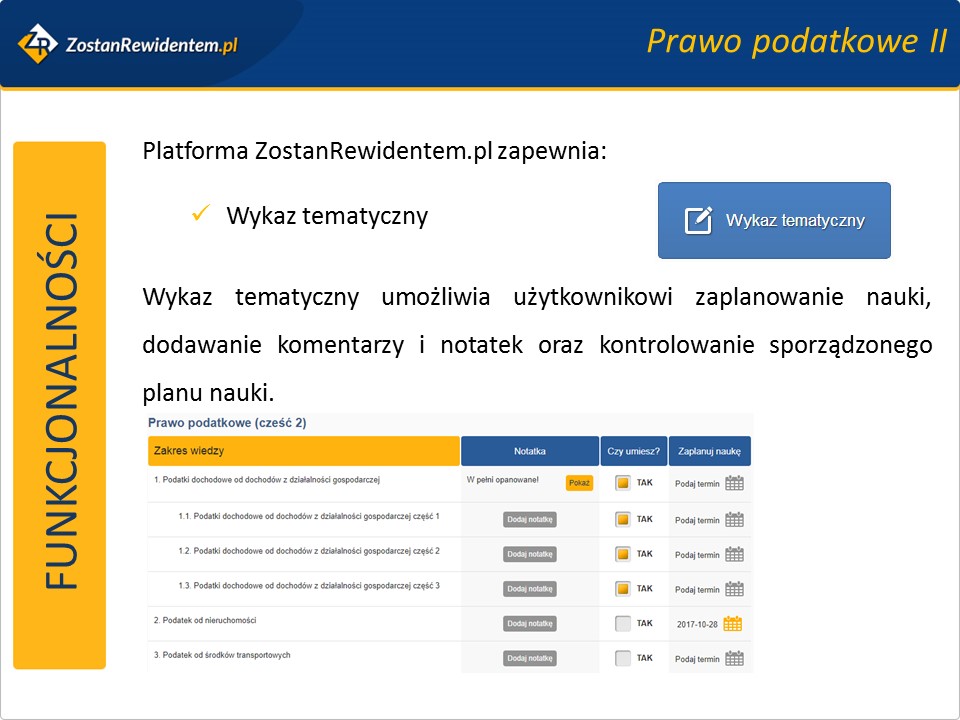Open calendar icon for row 1 Podatki dochodowe

click(734, 484)
